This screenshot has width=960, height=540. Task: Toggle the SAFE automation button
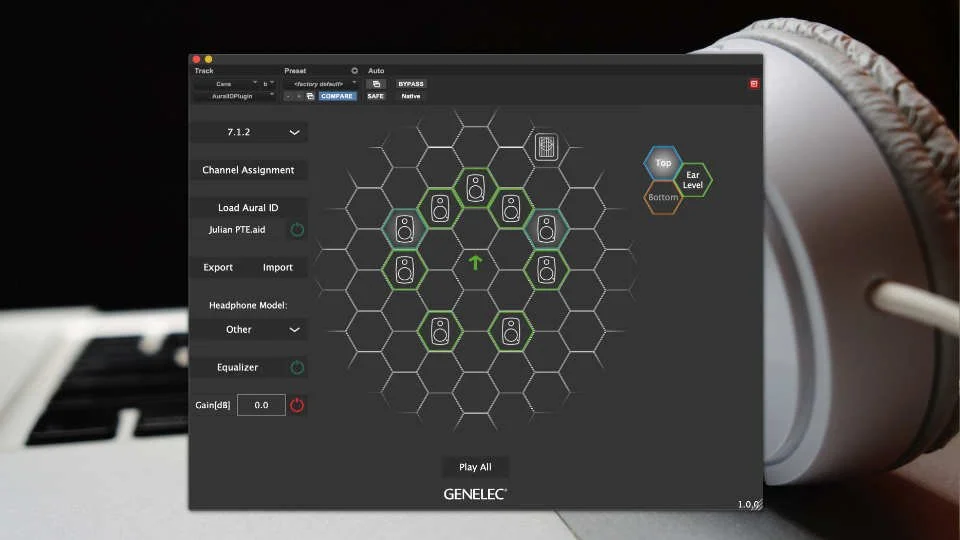point(376,96)
